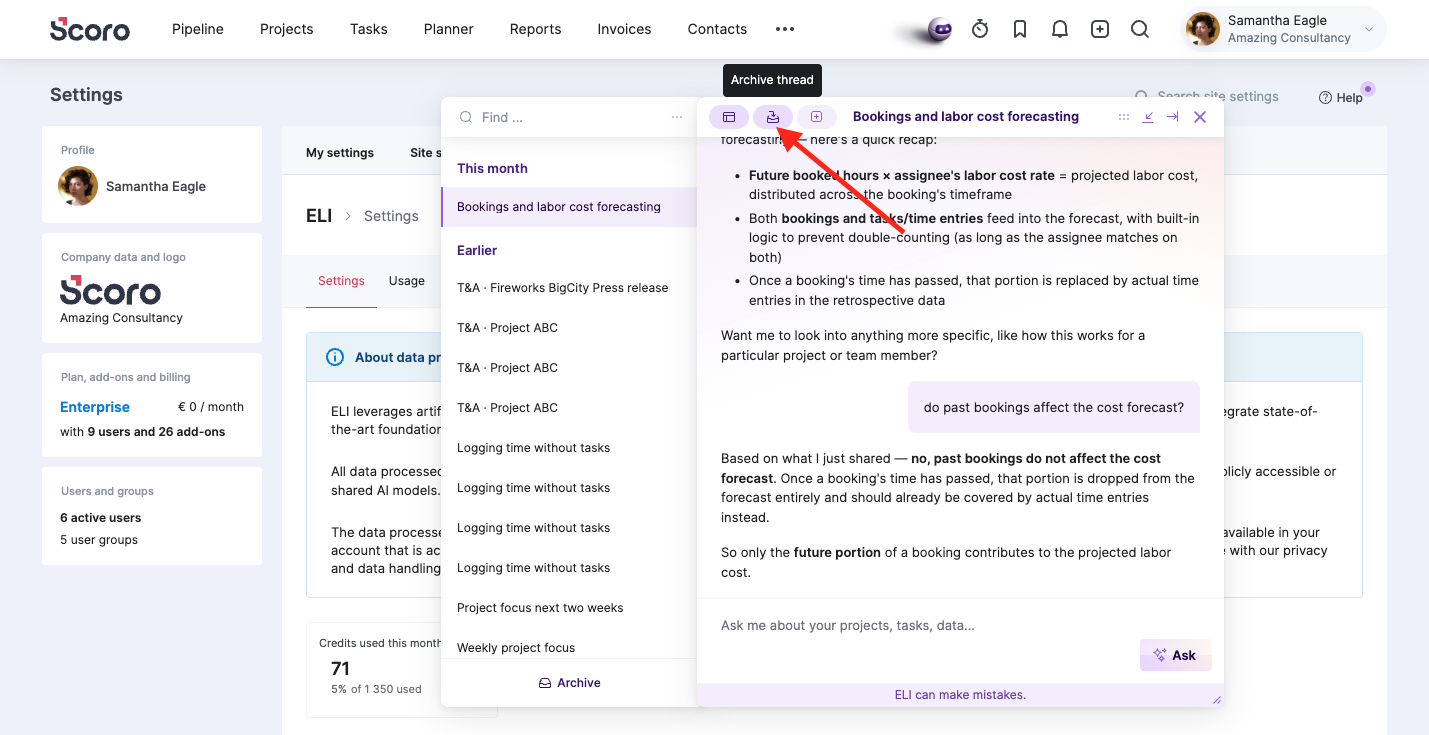Switch to the Usage tab
This screenshot has width=1429, height=735.
(407, 281)
